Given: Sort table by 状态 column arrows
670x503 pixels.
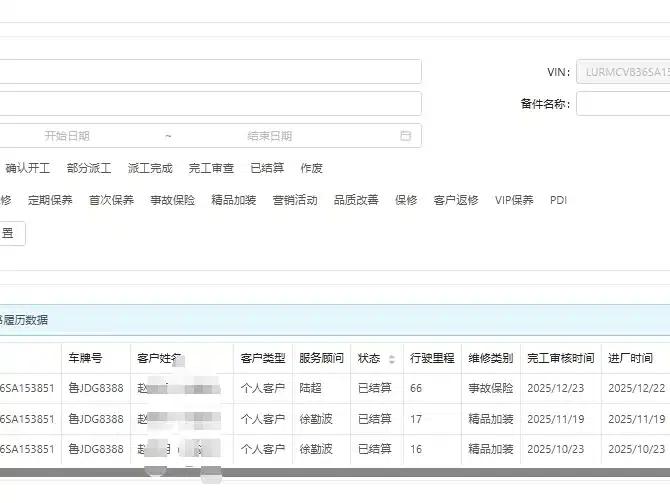Looking at the screenshot, I should [392, 359].
